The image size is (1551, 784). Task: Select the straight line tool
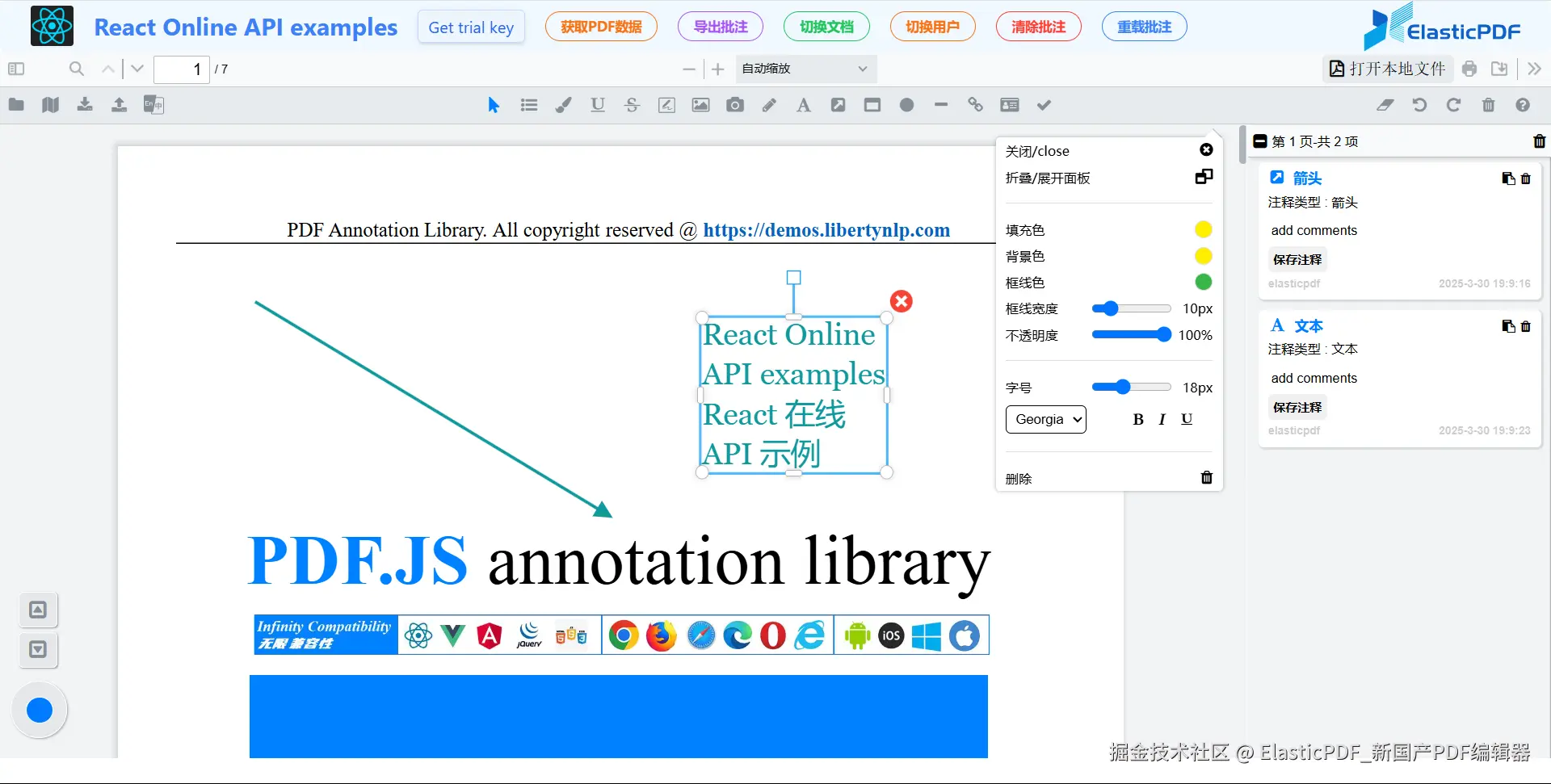(941, 105)
